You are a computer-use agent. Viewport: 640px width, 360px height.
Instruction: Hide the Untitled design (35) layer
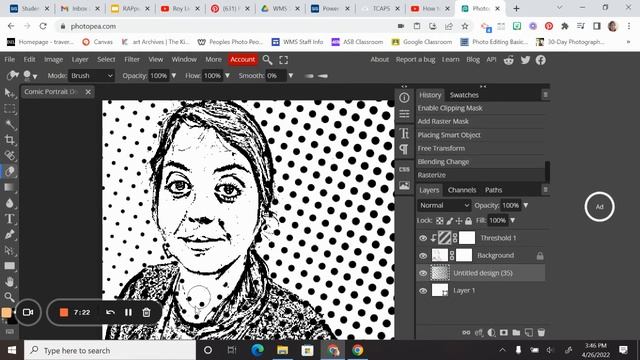pos(423,273)
